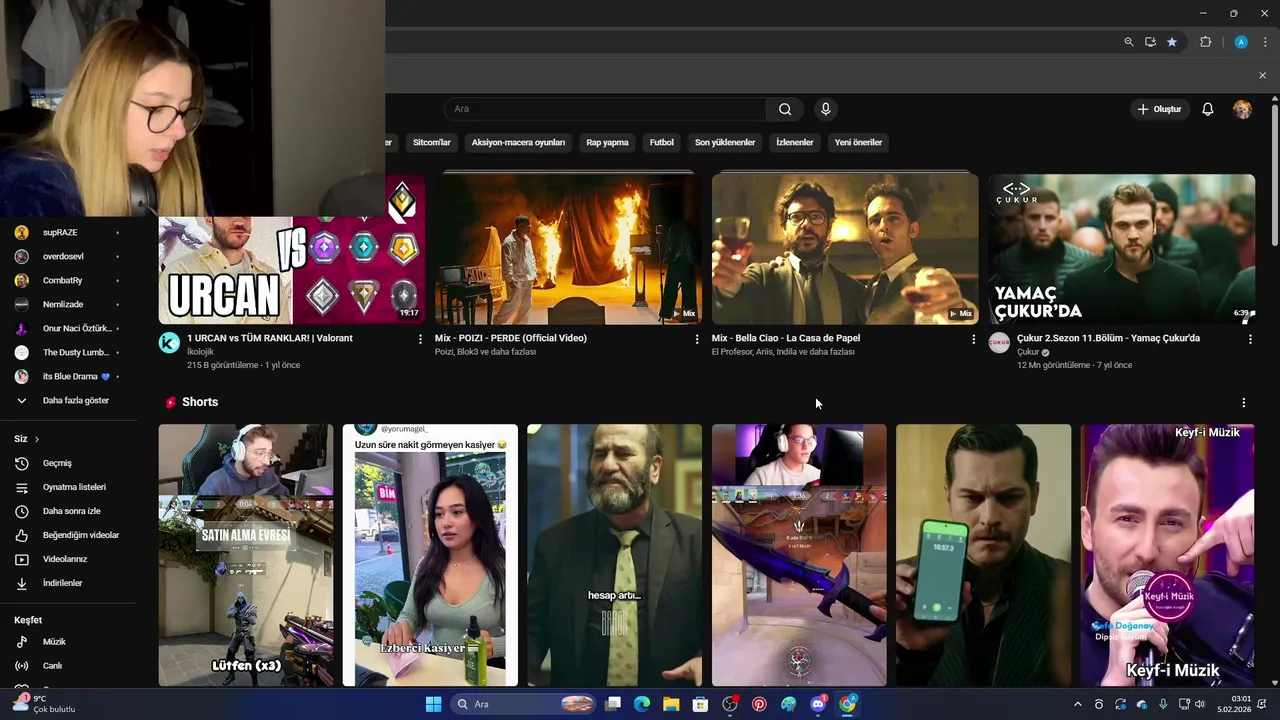Open İkolojik channel avatar
The image size is (1280, 720).
170,343
